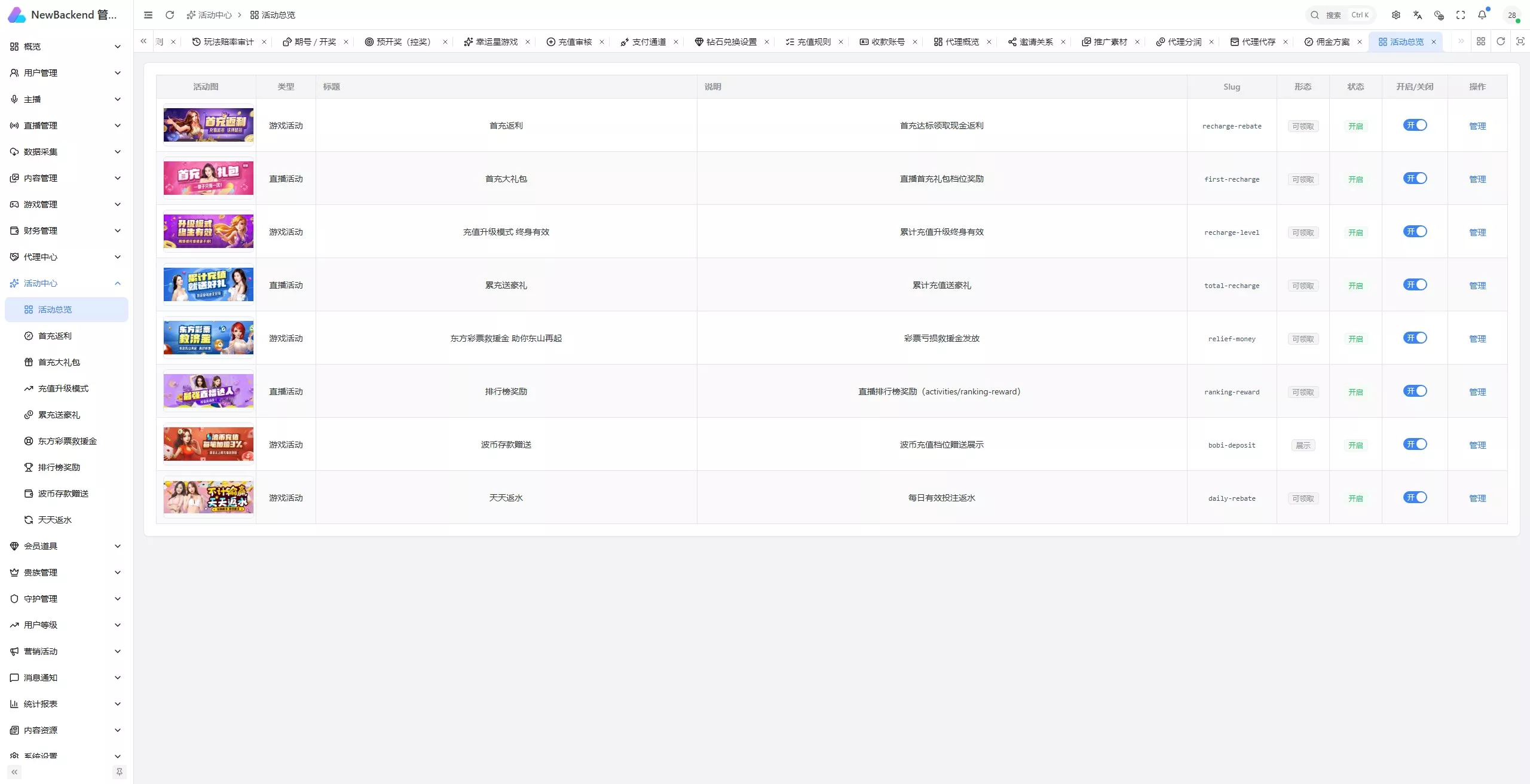Click 管理 for the 首充返利 row
1530x784 pixels.
coord(1477,126)
